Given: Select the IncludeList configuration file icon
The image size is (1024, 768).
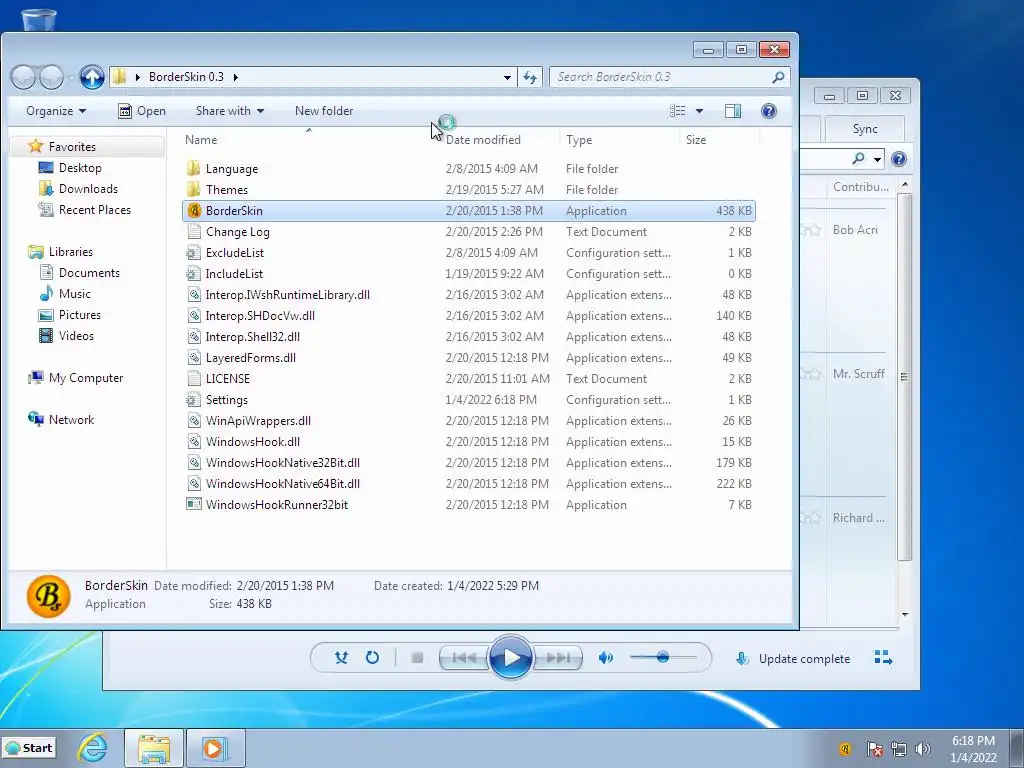Looking at the screenshot, I should [x=193, y=274].
